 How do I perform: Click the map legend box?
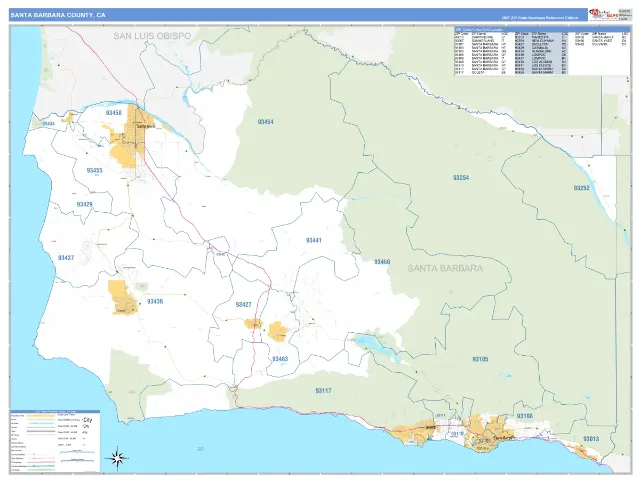[55, 441]
